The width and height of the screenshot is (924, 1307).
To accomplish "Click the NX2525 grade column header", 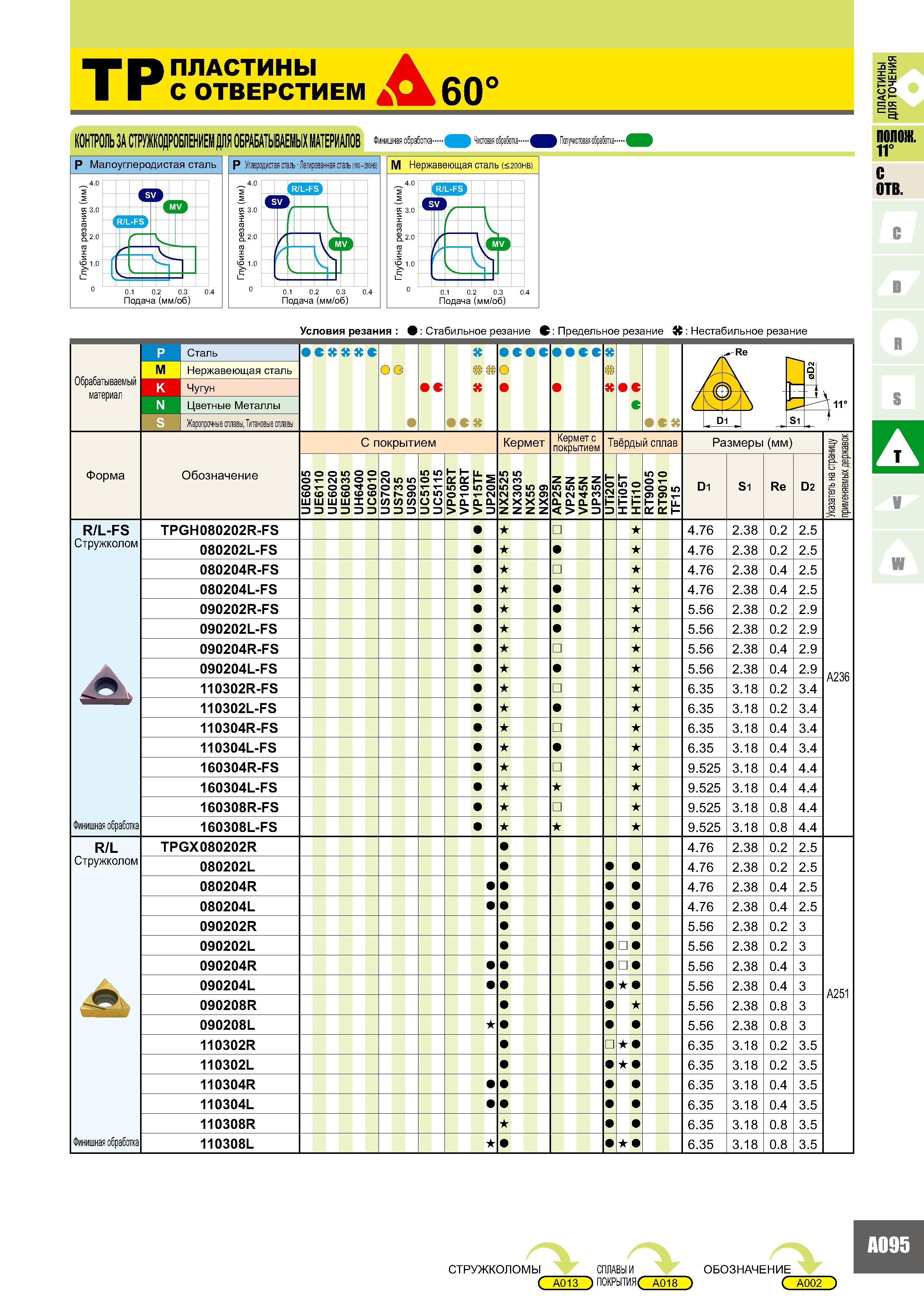I will point(504,492).
